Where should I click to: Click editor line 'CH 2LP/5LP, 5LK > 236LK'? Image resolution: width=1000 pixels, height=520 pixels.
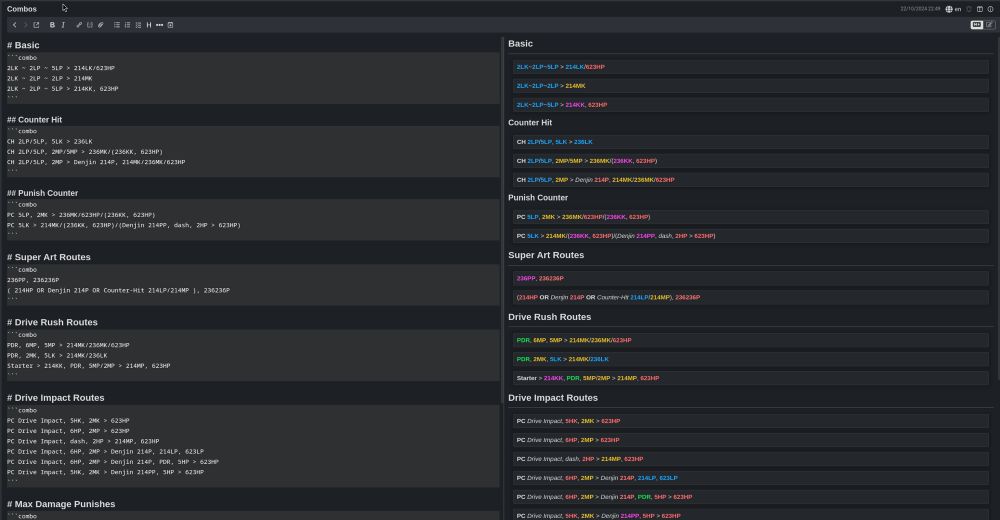(x=50, y=142)
